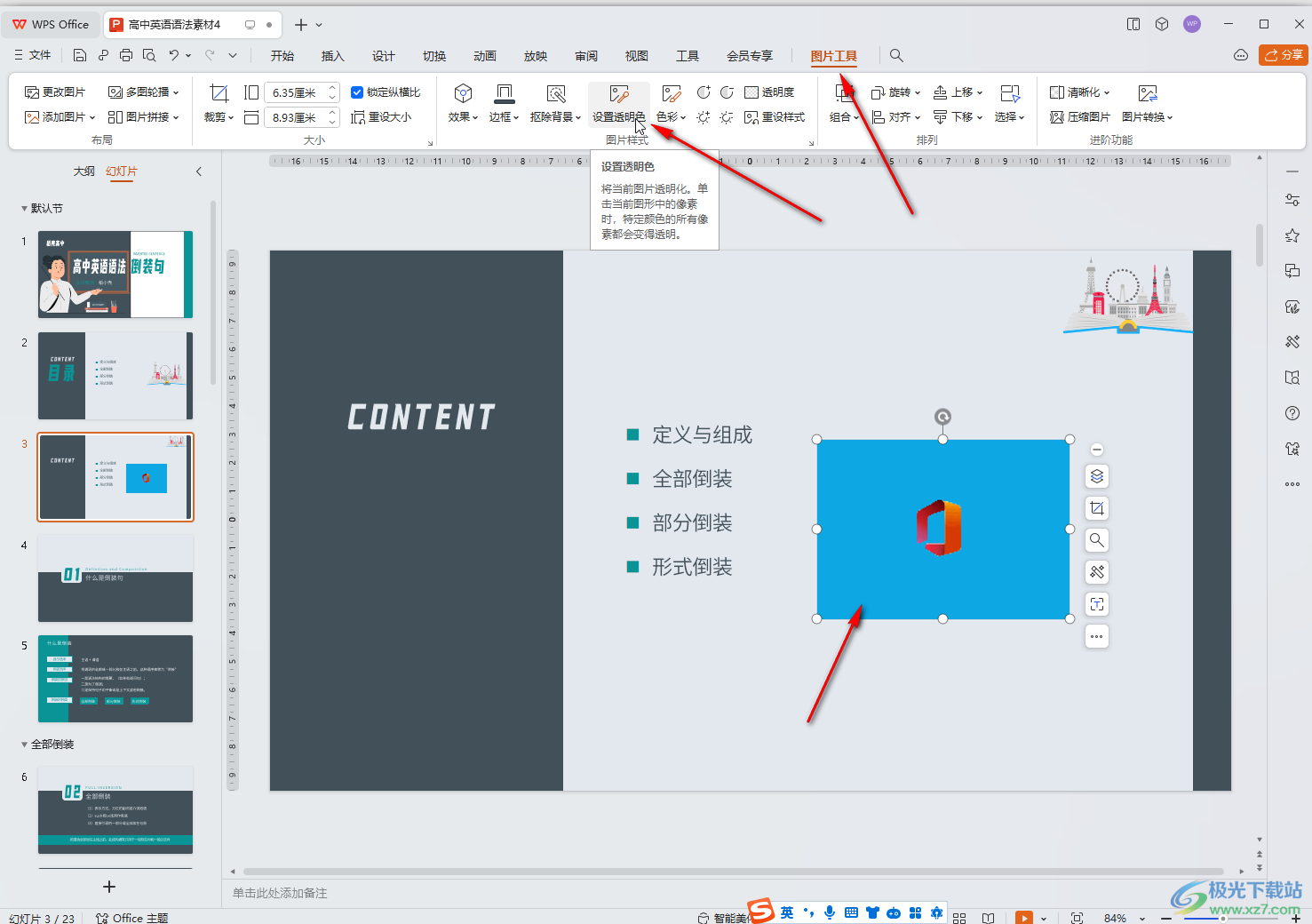Open the 对齐 align dropdown
This screenshot has height=924, width=1312.
coord(895,117)
